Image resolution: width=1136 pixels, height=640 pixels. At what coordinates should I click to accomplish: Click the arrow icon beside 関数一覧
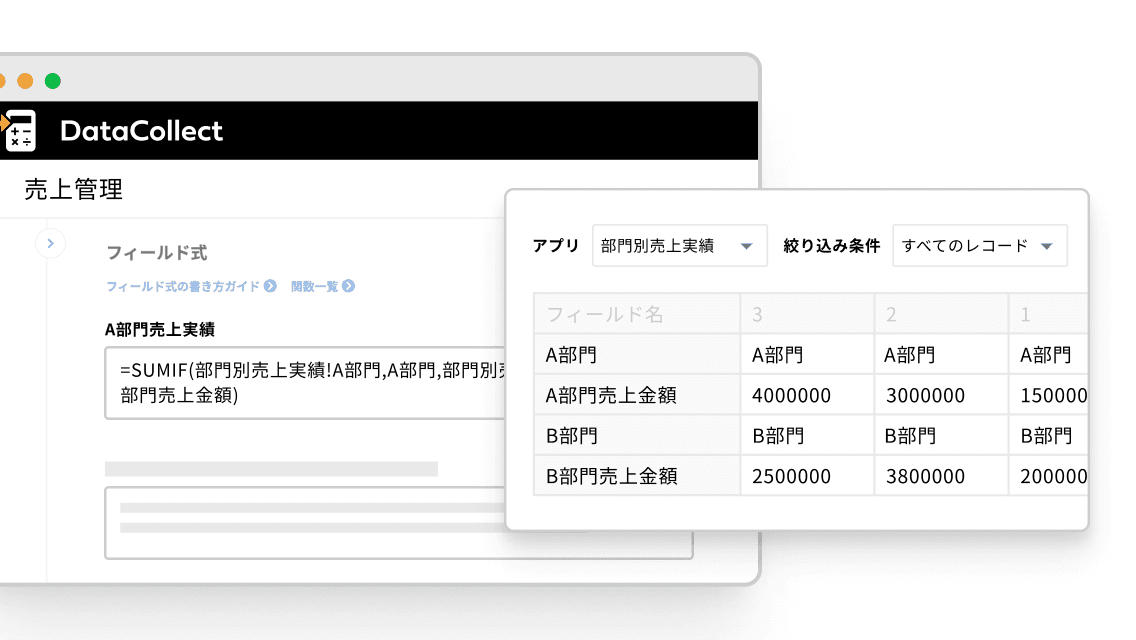click(x=349, y=286)
